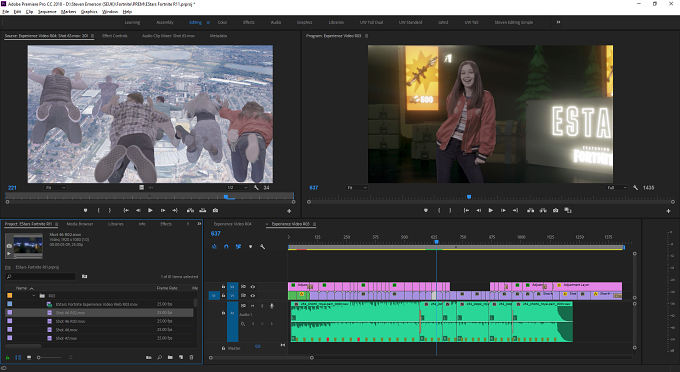
Task: Open the Audio workspace
Action: coord(276,22)
